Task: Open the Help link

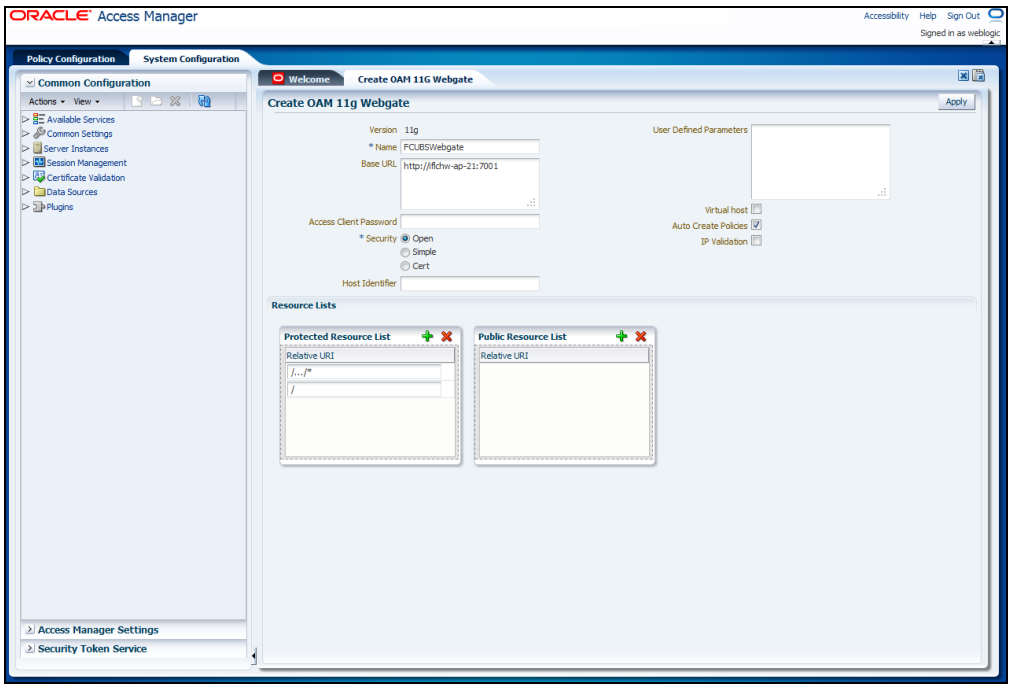Action: pyautogui.click(x=927, y=15)
